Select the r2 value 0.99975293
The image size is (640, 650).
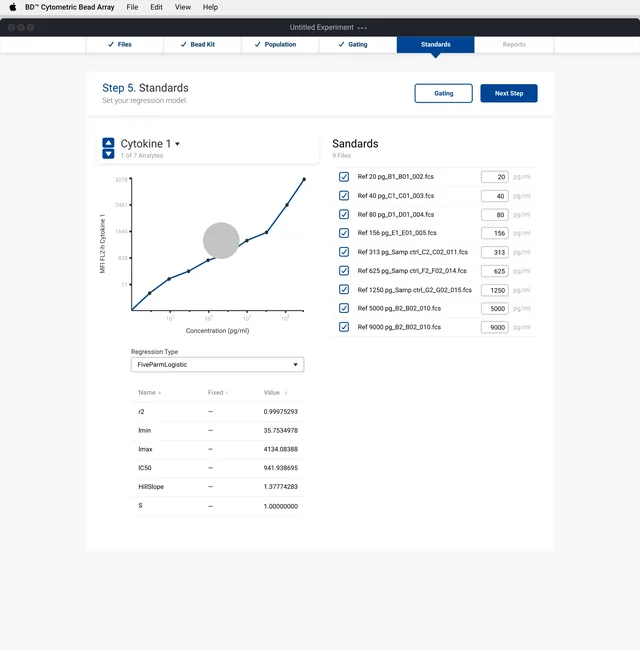click(281, 412)
